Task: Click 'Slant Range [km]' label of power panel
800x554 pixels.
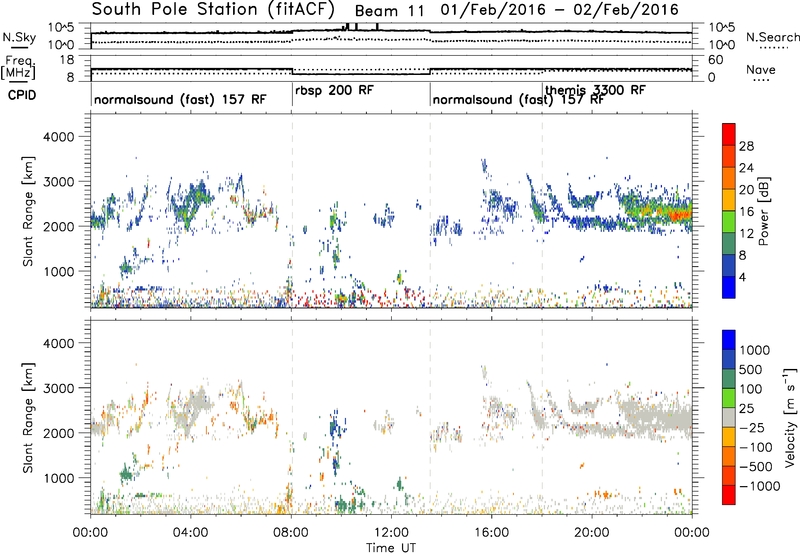Action: coord(28,212)
